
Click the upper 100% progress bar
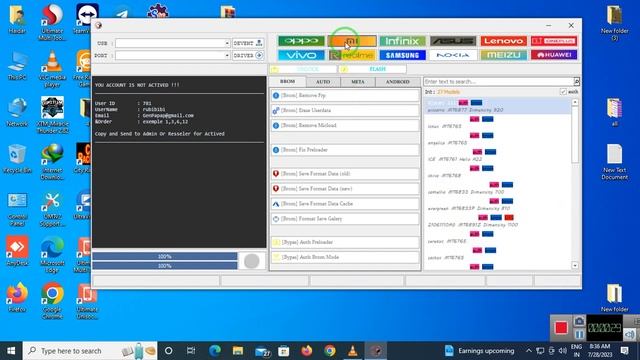tap(164, 256)
